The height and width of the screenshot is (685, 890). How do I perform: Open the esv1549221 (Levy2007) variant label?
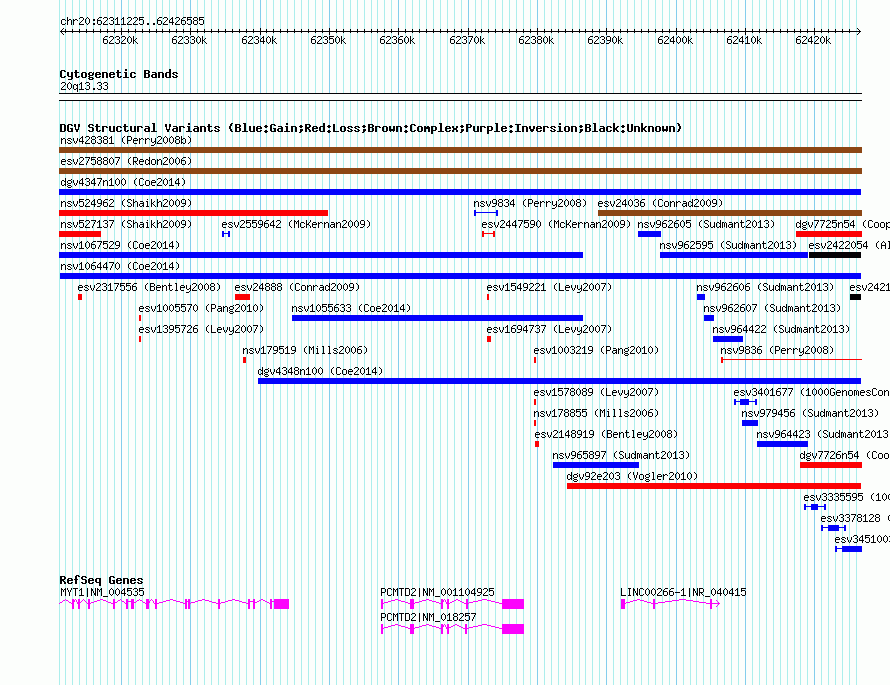(x=549, y=287)
